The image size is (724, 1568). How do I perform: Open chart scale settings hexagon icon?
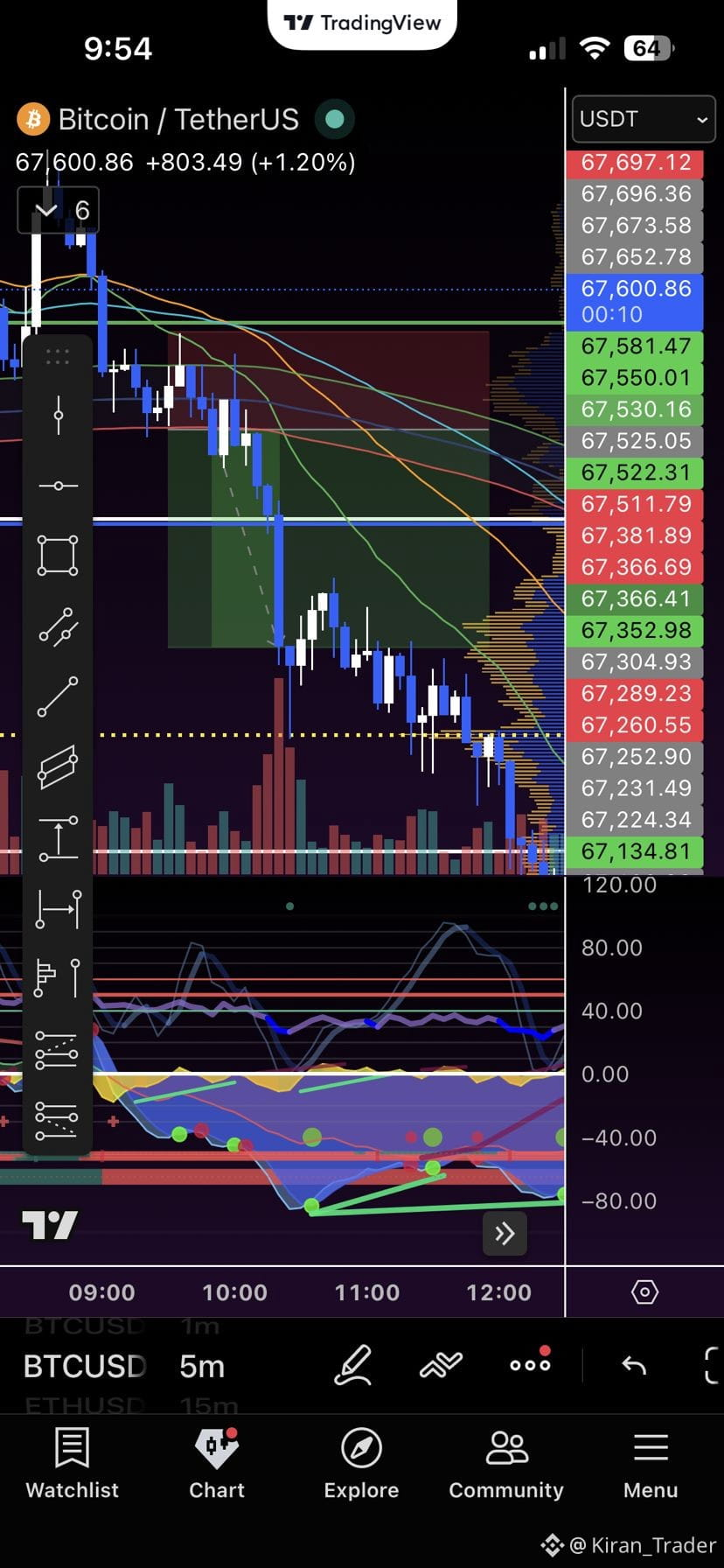tap(644, 1292)
